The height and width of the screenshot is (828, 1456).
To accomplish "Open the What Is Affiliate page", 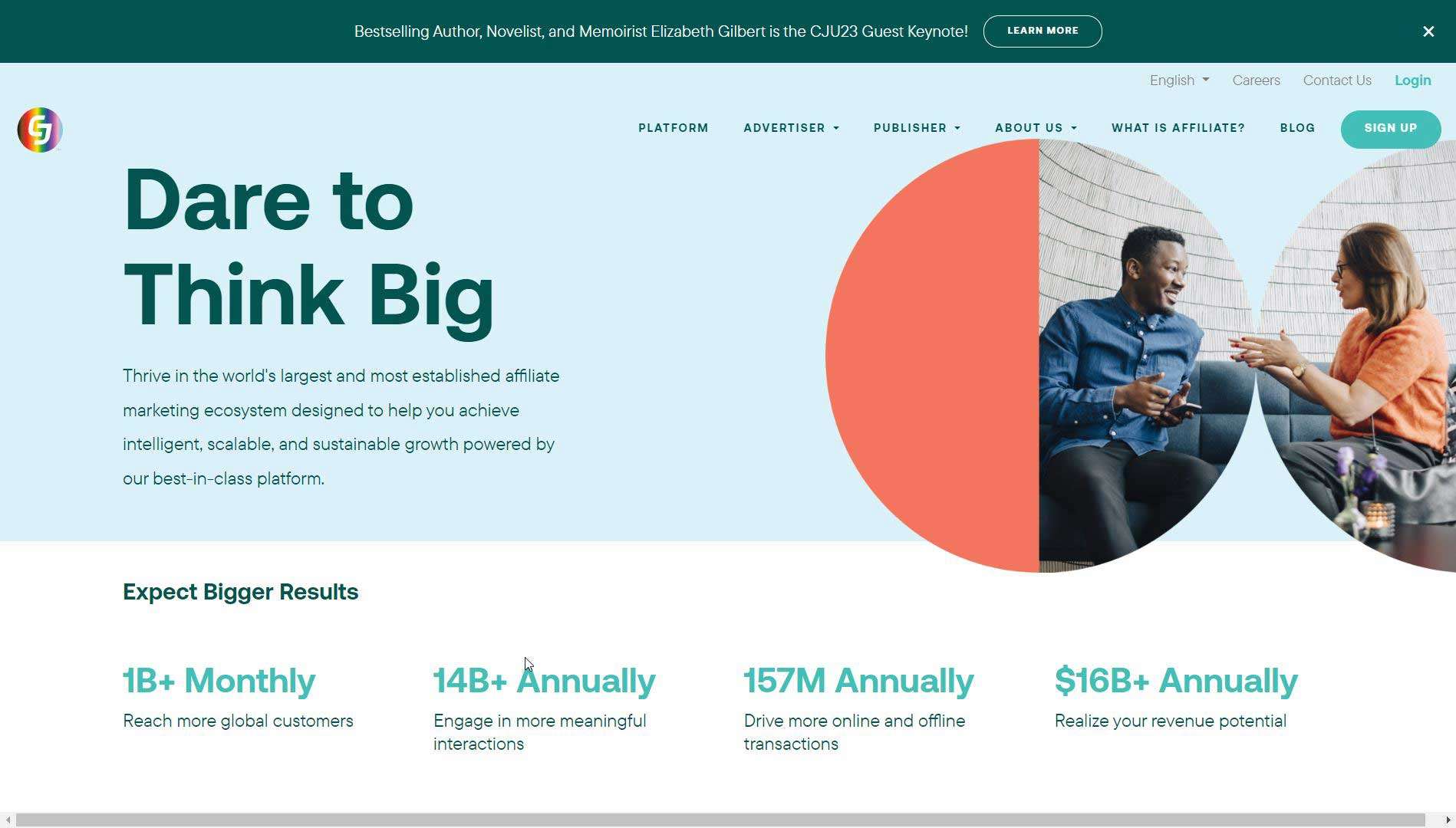I will pyautogui.click(x=1178, y=128).
